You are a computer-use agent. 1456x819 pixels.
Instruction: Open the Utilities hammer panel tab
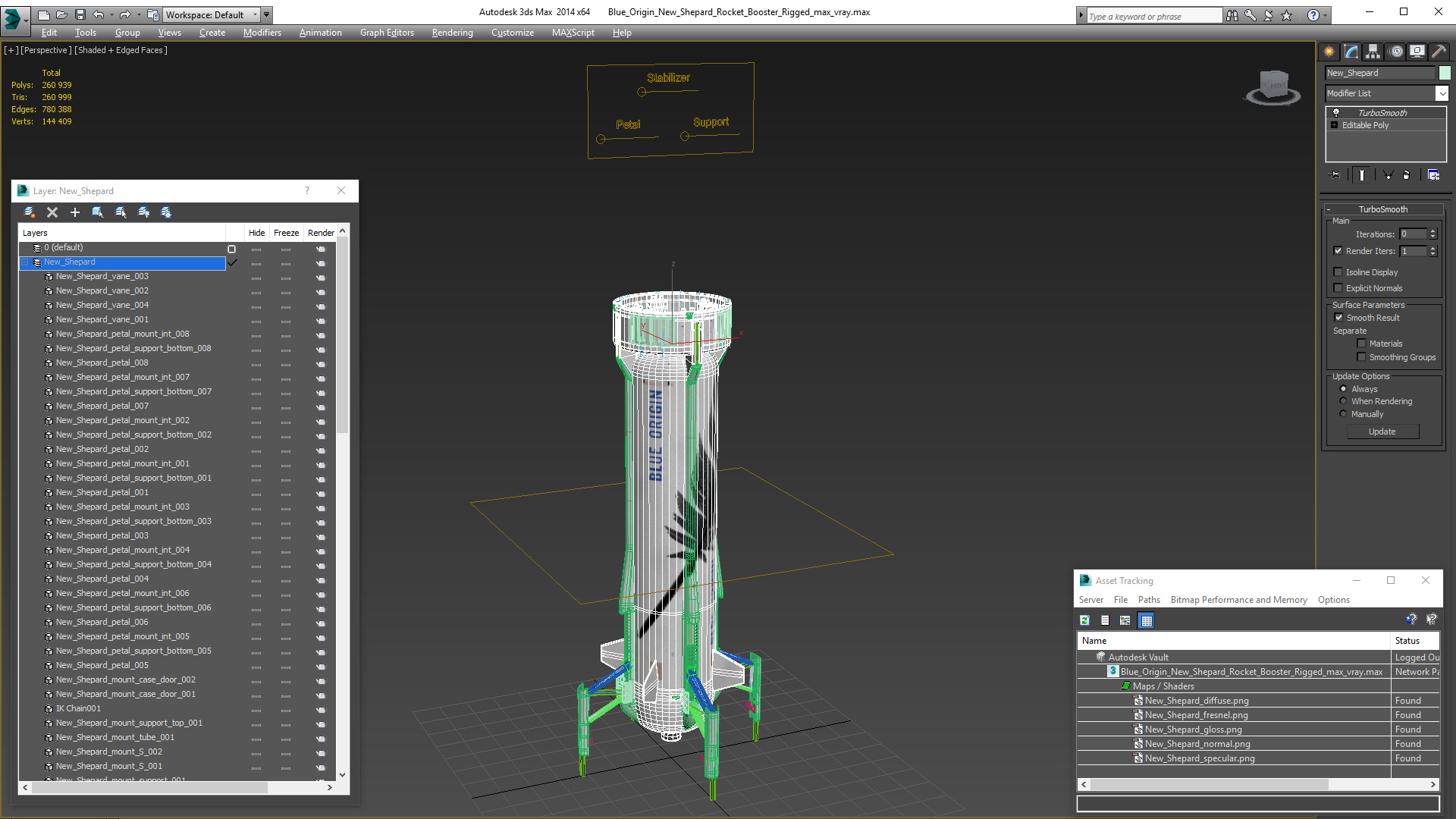(x=1439, y=52)
